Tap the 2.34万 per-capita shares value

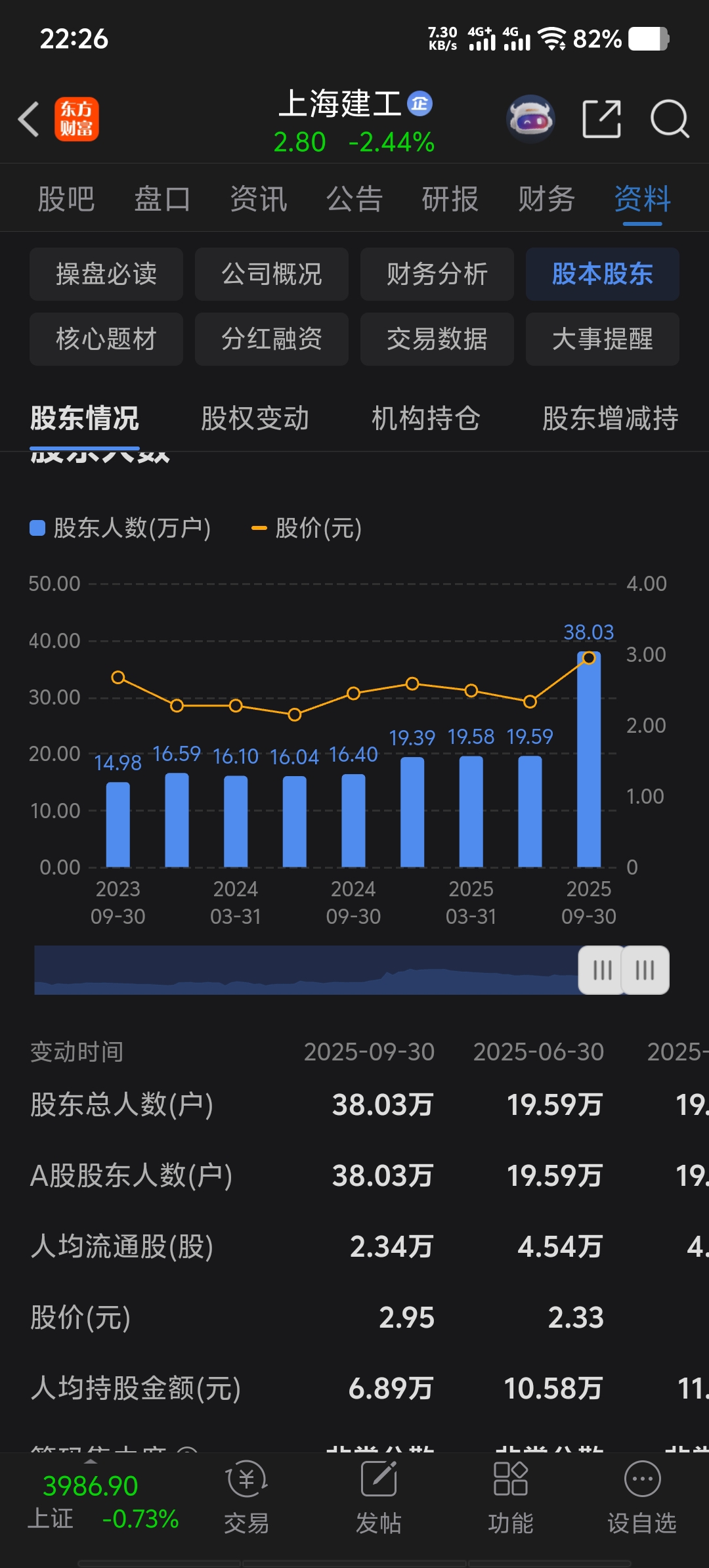coord(392,1247)
